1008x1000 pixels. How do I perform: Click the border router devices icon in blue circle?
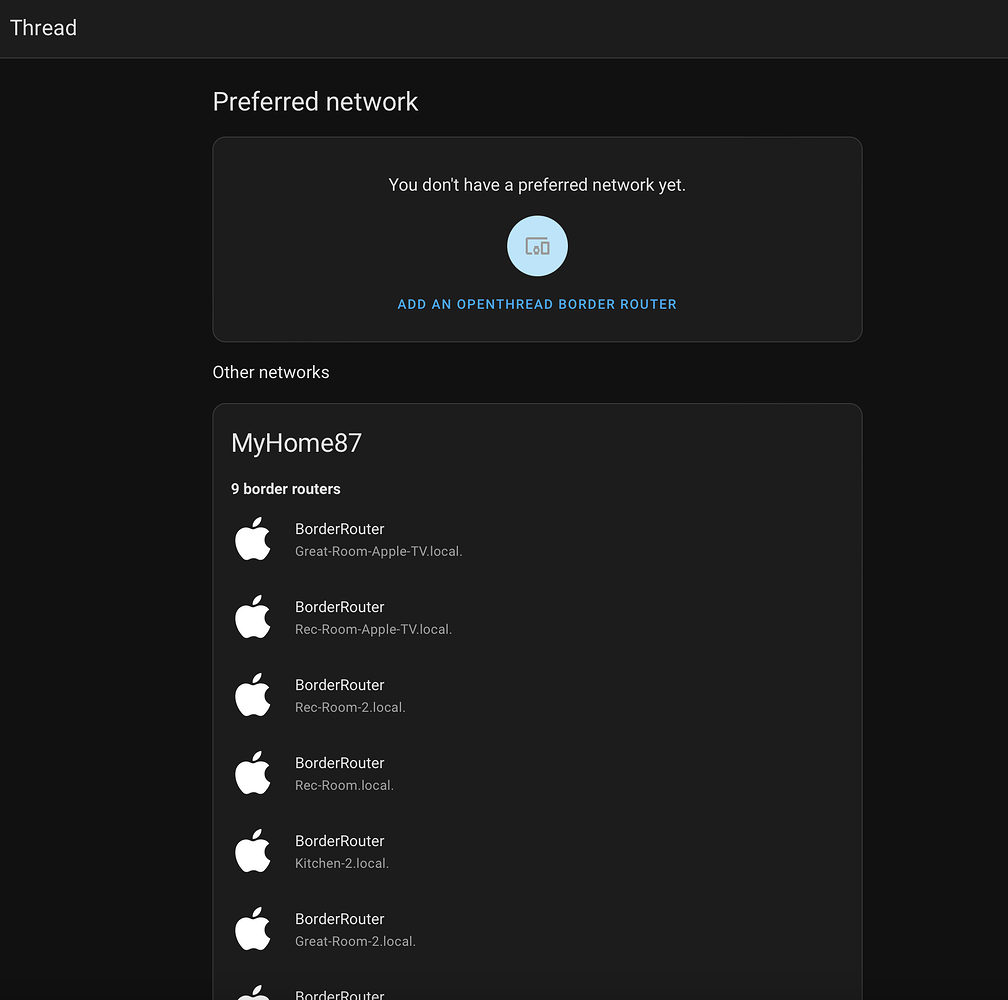537,245
